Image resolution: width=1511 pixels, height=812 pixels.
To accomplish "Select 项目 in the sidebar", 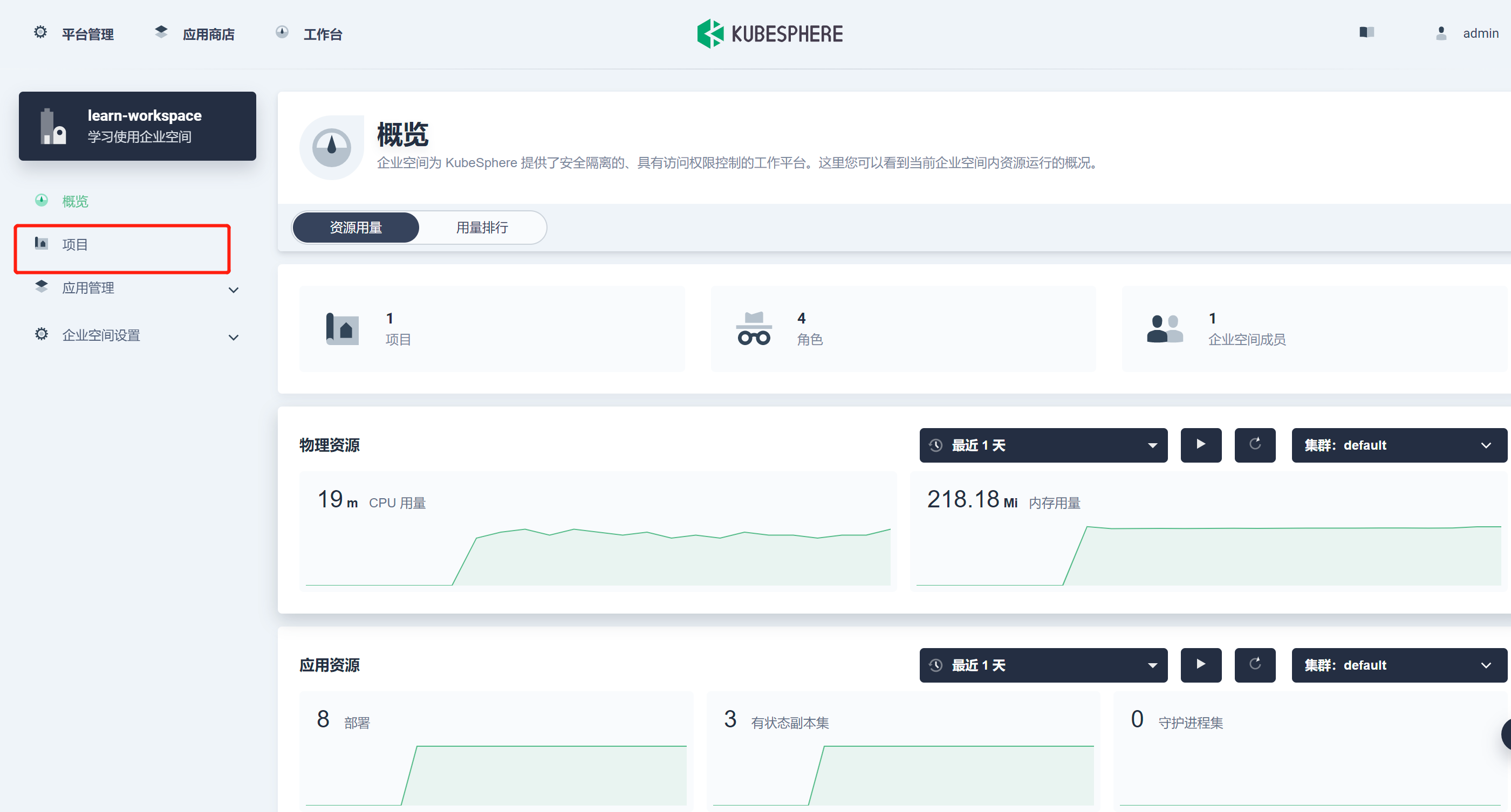I will coord(75,244).
